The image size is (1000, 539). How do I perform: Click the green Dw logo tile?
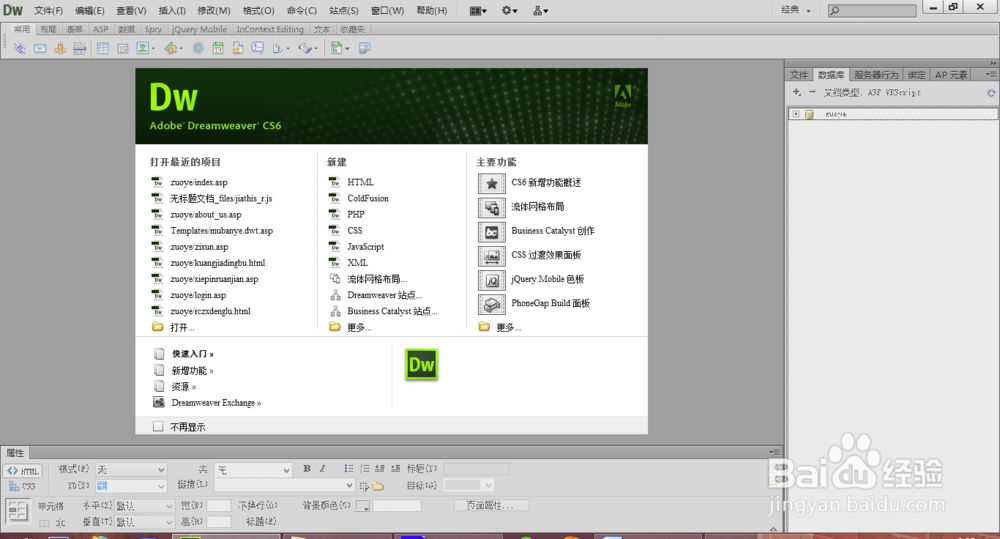coord(422,364)
